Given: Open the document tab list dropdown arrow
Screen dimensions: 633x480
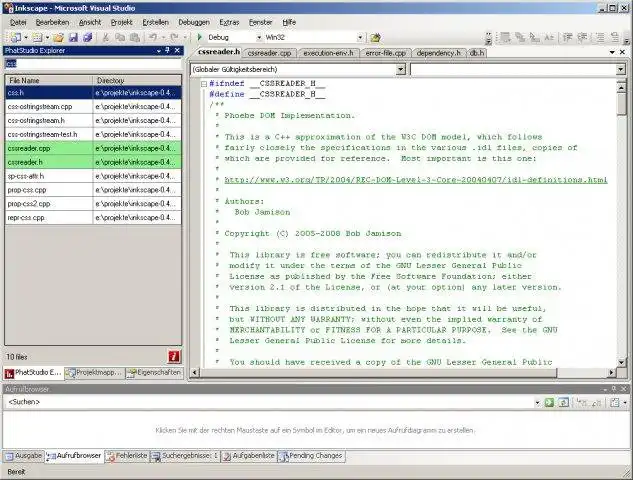Looking at the screenshot, I should (612, 52).
